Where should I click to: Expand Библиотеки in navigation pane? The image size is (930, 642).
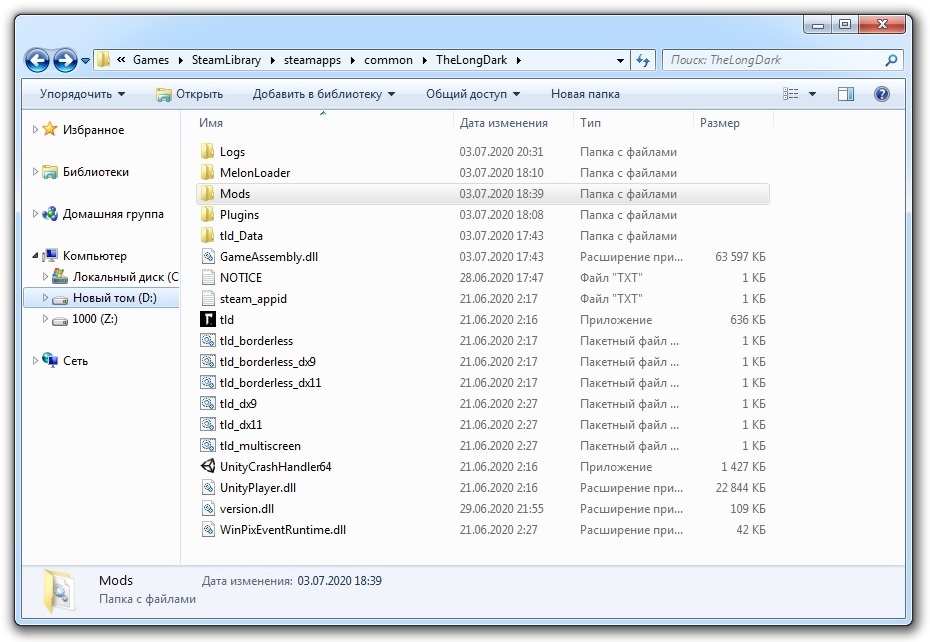35,171
